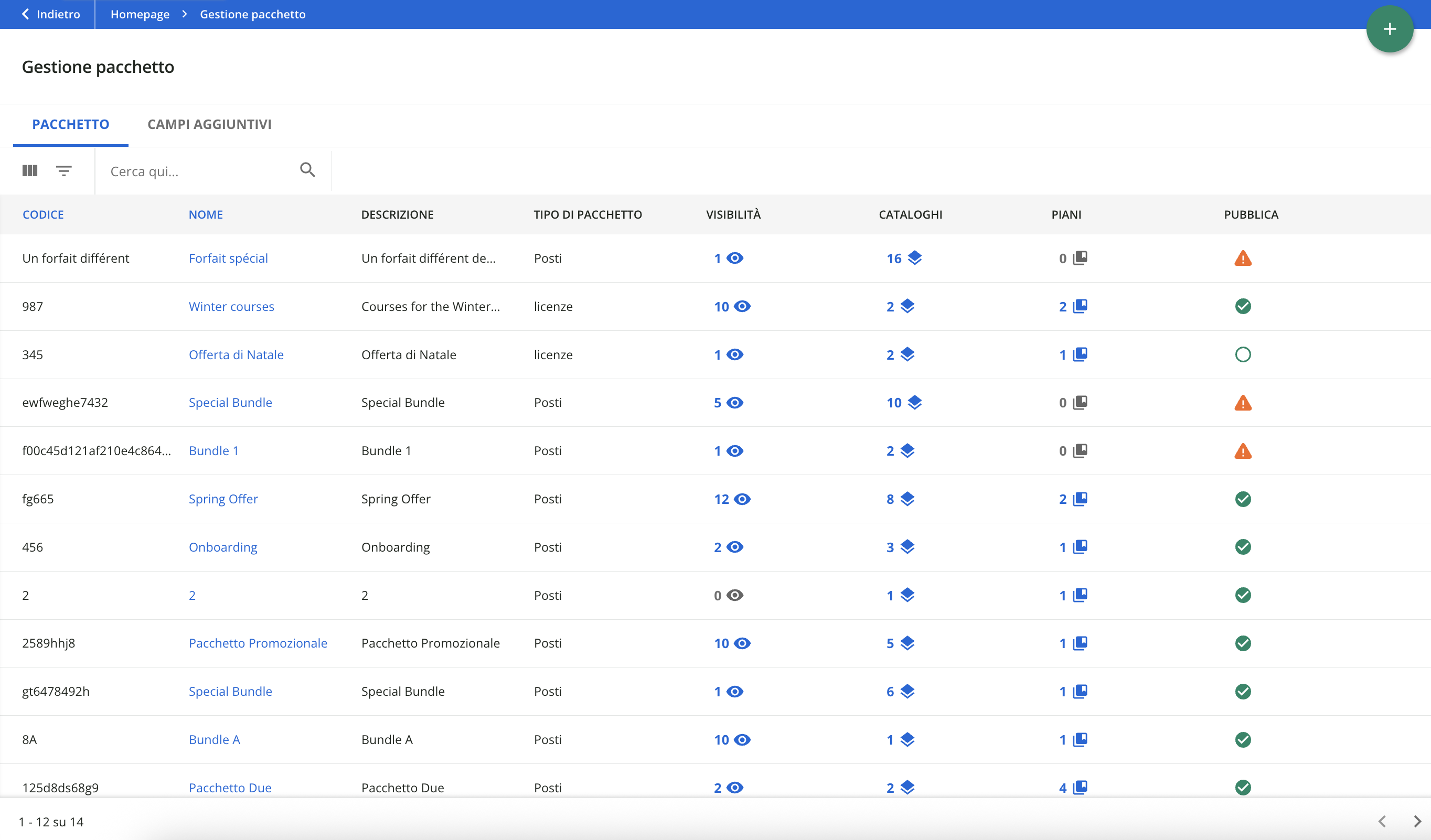
Task: Open the Forfait spécial package
Action: (x=228, y=259)
